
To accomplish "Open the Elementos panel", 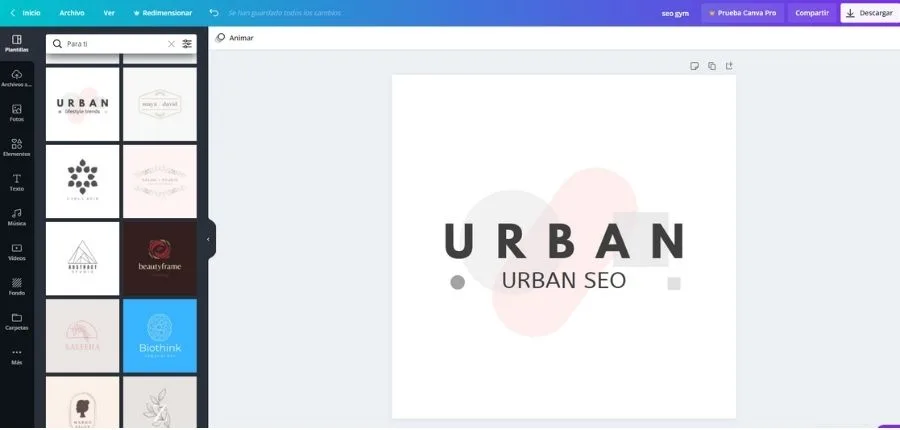I will click(16, 147).
